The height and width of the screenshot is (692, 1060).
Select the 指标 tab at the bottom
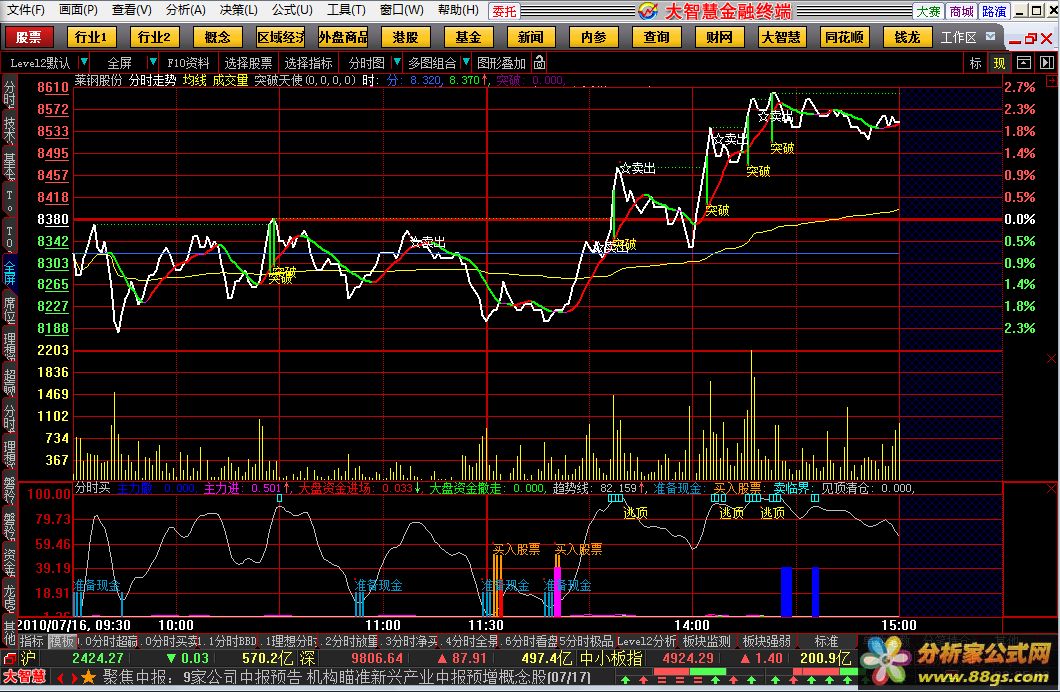[x=31, y=641]
